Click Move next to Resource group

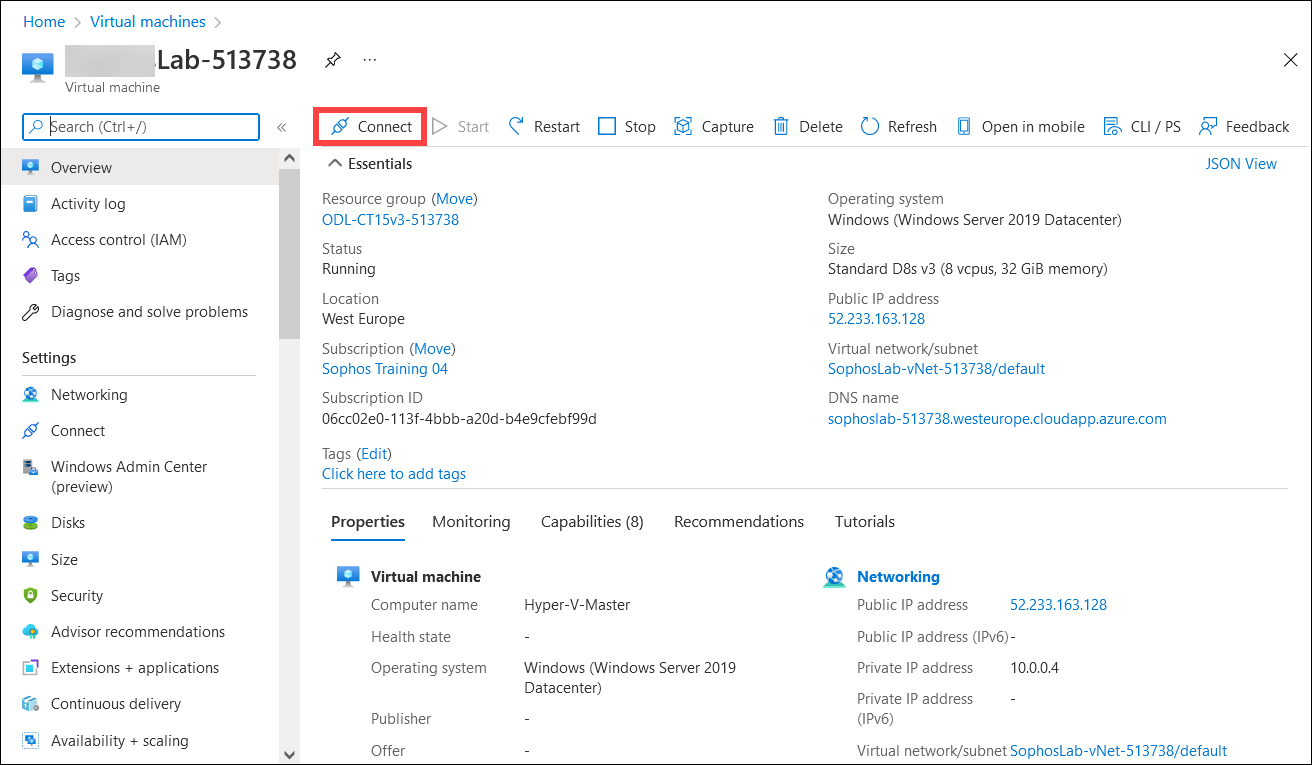456,199
